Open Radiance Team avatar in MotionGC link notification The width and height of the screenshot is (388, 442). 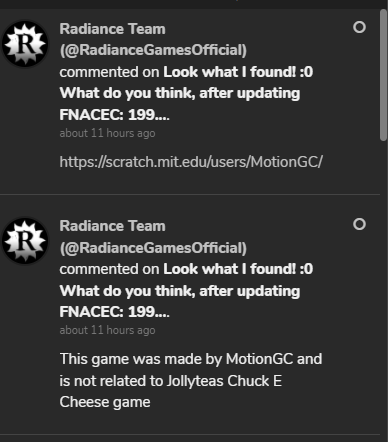point(25,44)
